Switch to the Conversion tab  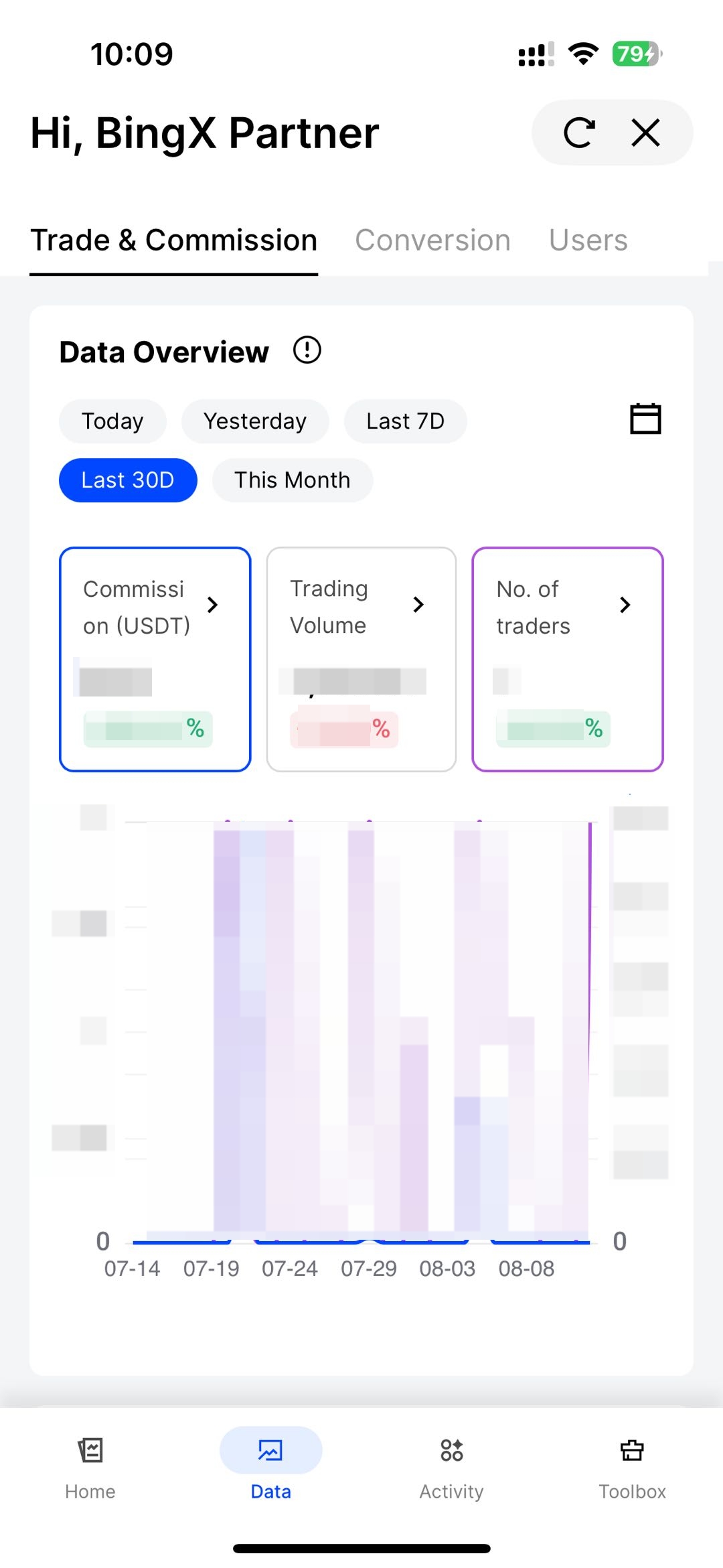pos(432,240)
